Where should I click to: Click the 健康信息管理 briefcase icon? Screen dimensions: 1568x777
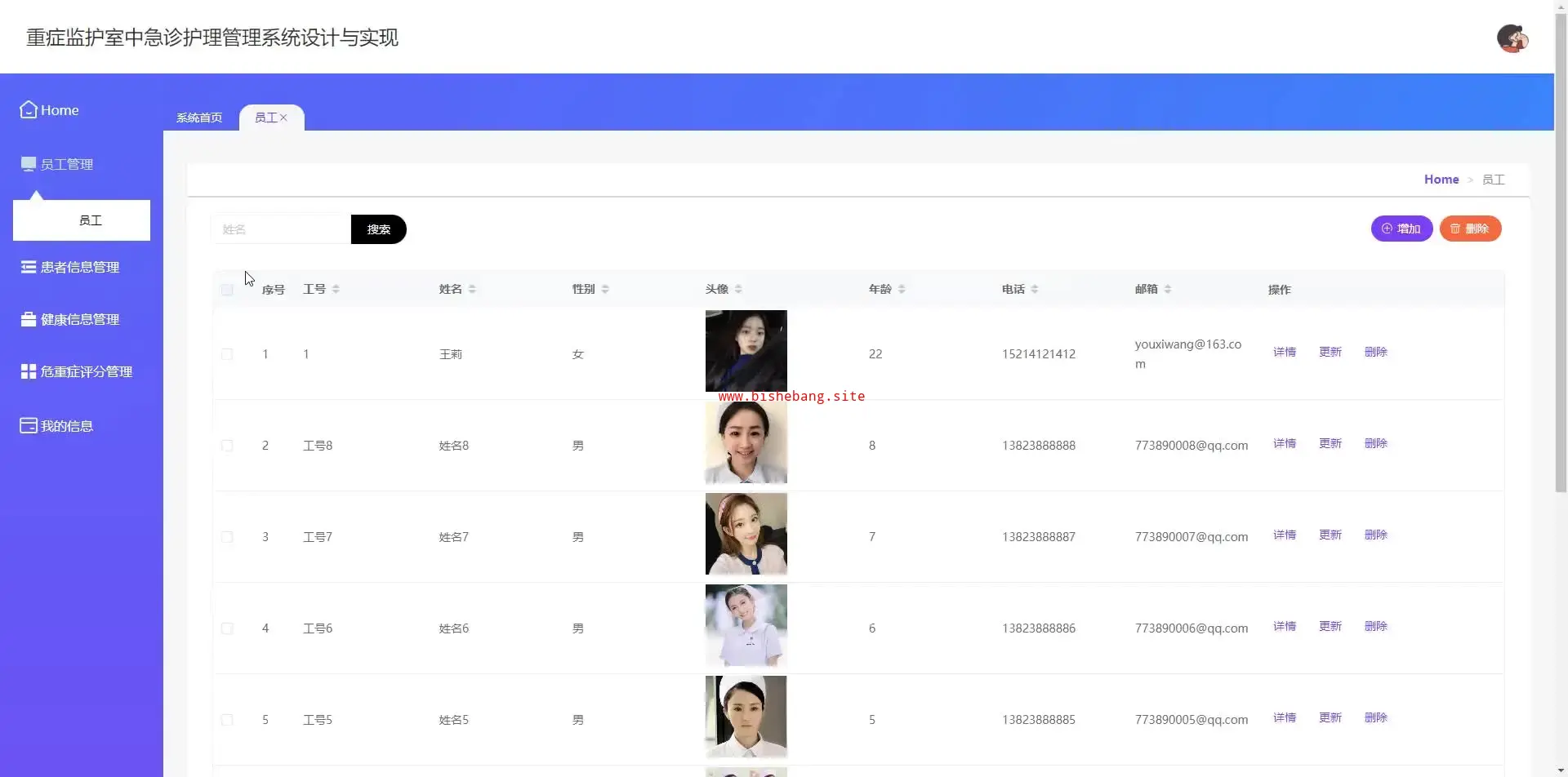[29, 319]
